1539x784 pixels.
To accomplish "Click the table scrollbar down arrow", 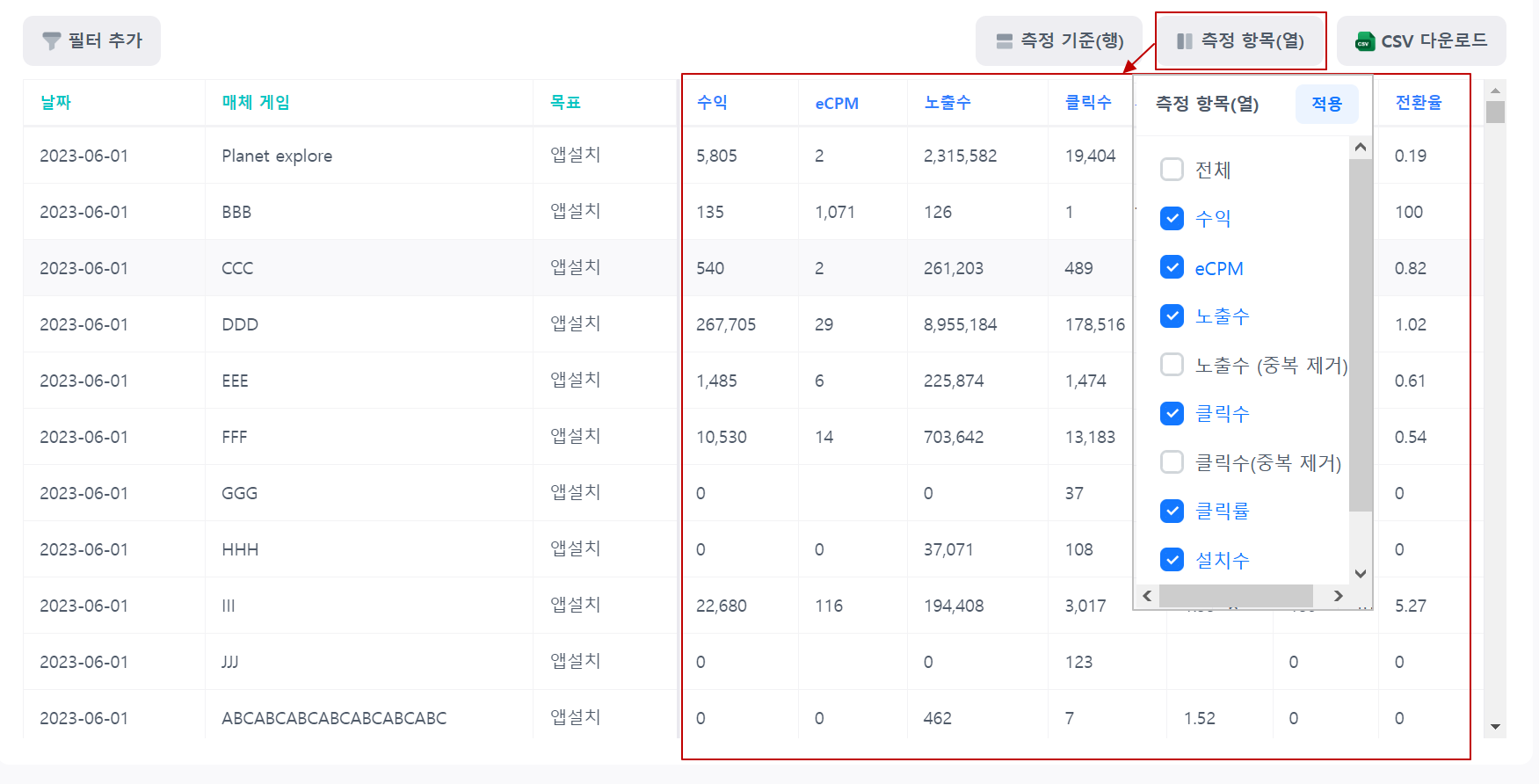I will [1495, 727].
